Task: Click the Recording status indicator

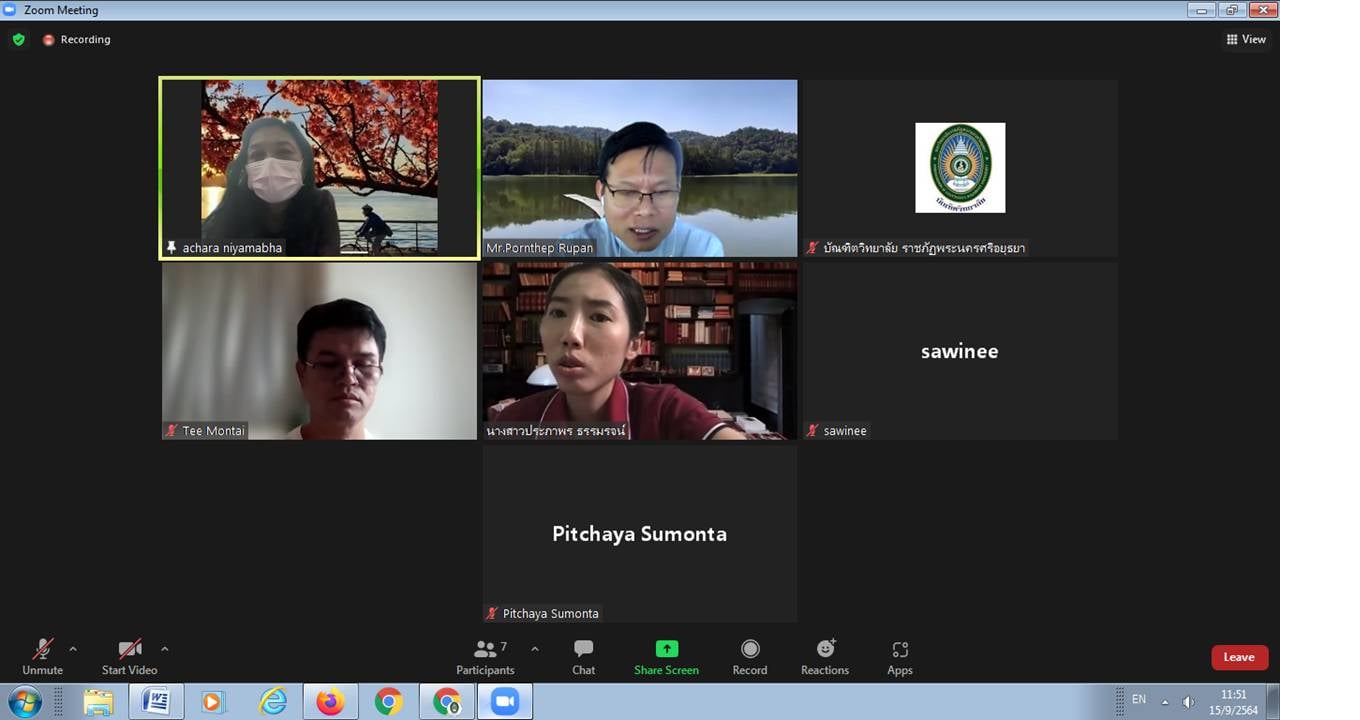Action: pos(77,39)
